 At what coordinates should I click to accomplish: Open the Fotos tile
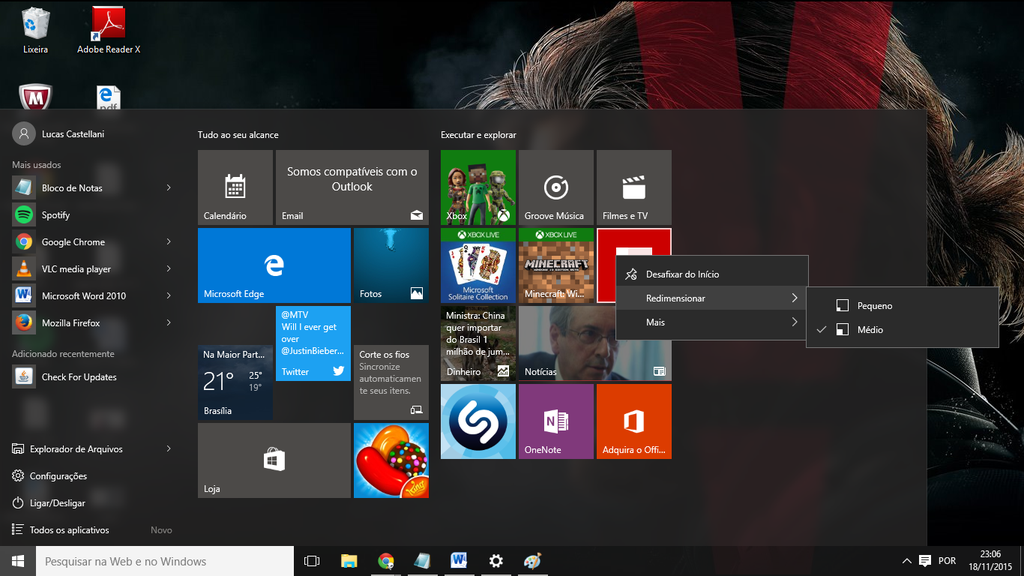[391, 265]
